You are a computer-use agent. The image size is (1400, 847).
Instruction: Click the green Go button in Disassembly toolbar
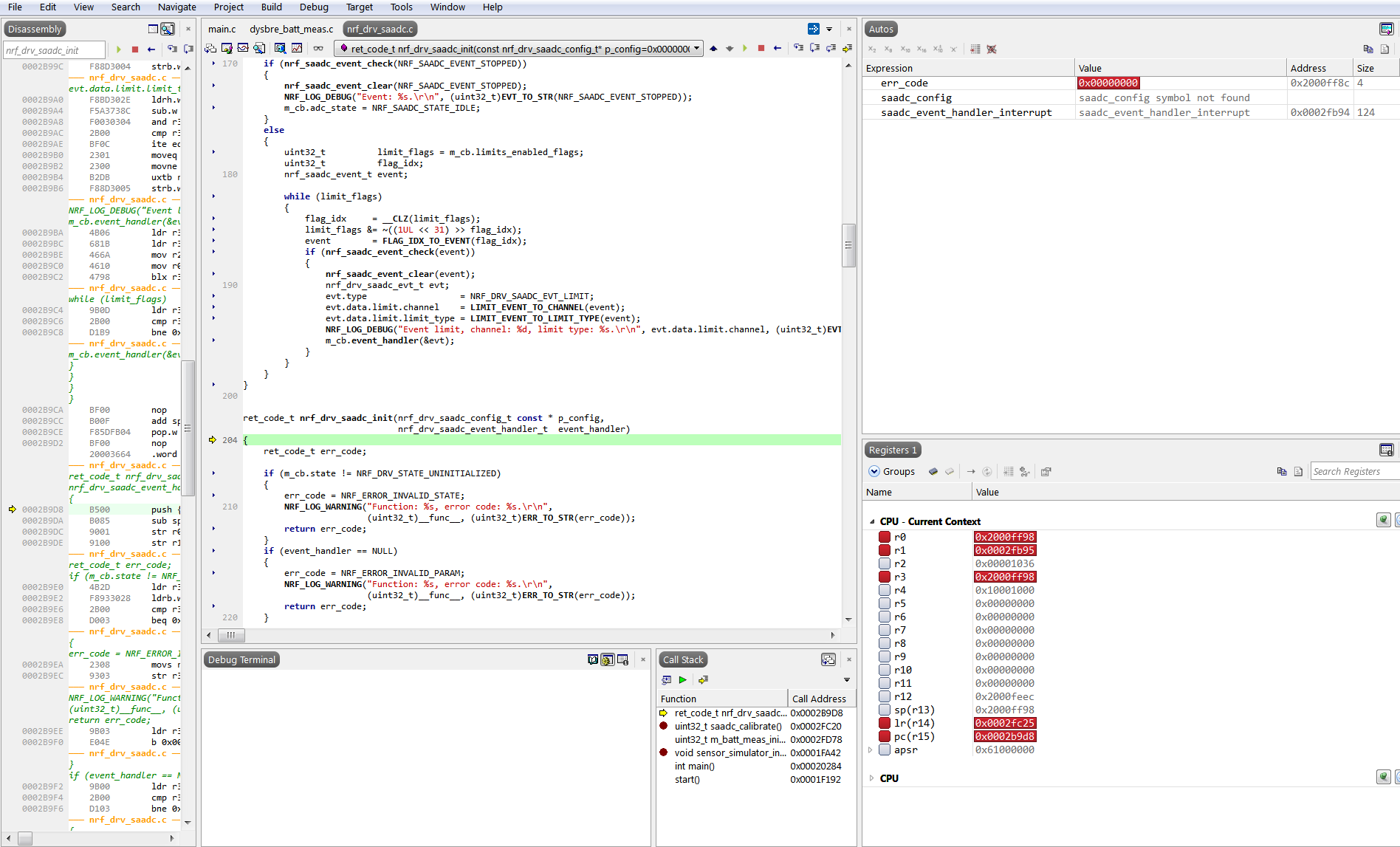tap(118, 49)
